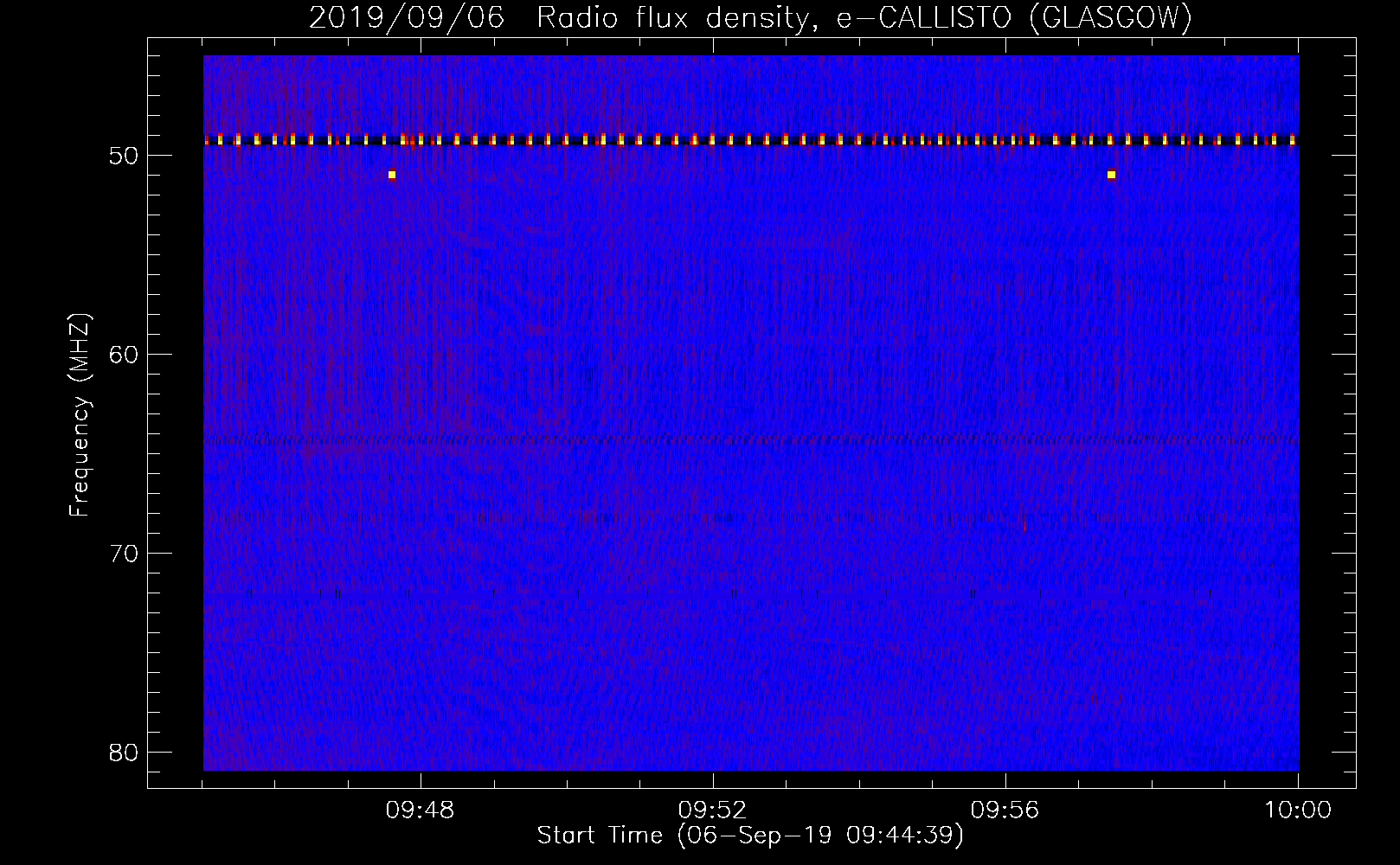Click the yellow burst marker near 09:57
The height and width of the screenshot is (865, 1400).
pos(1111,175)
